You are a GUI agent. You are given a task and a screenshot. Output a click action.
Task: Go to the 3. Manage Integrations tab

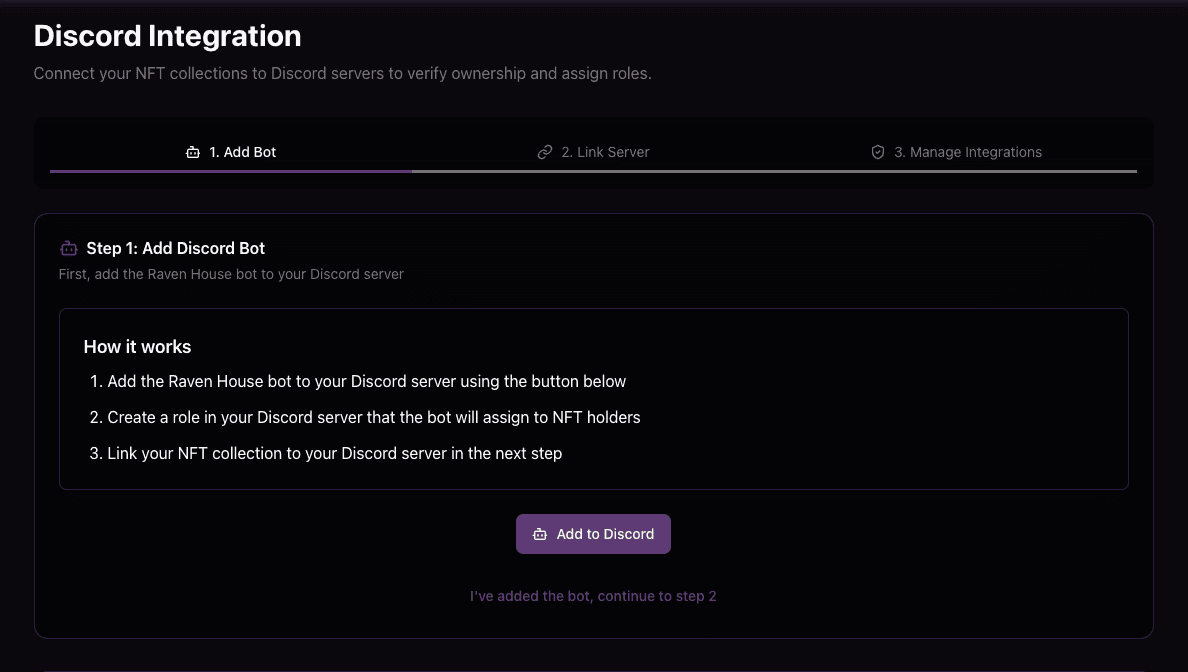[x=957, y=153]
